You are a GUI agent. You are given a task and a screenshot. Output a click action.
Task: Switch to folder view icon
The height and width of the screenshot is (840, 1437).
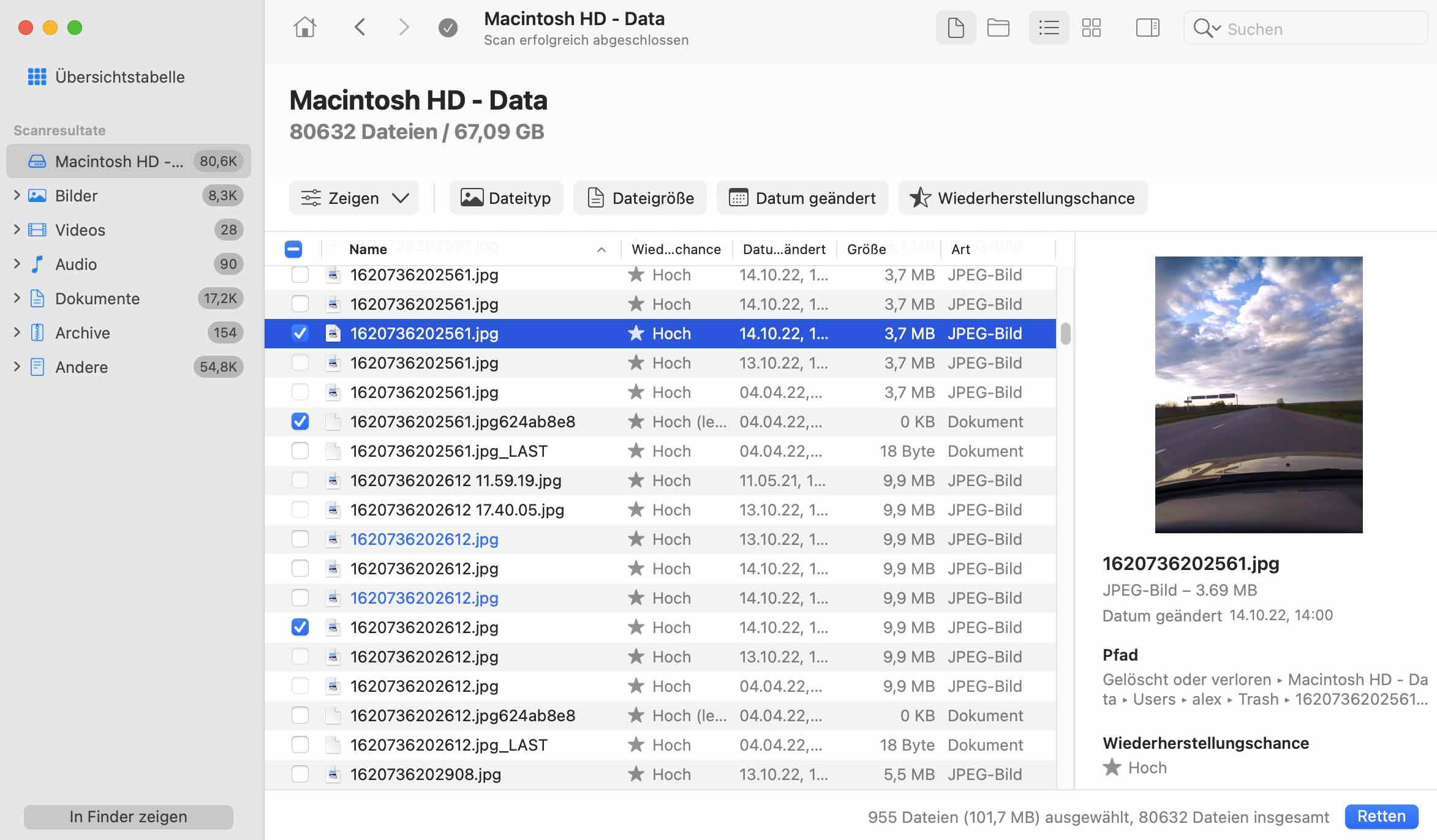click(998, 28)
